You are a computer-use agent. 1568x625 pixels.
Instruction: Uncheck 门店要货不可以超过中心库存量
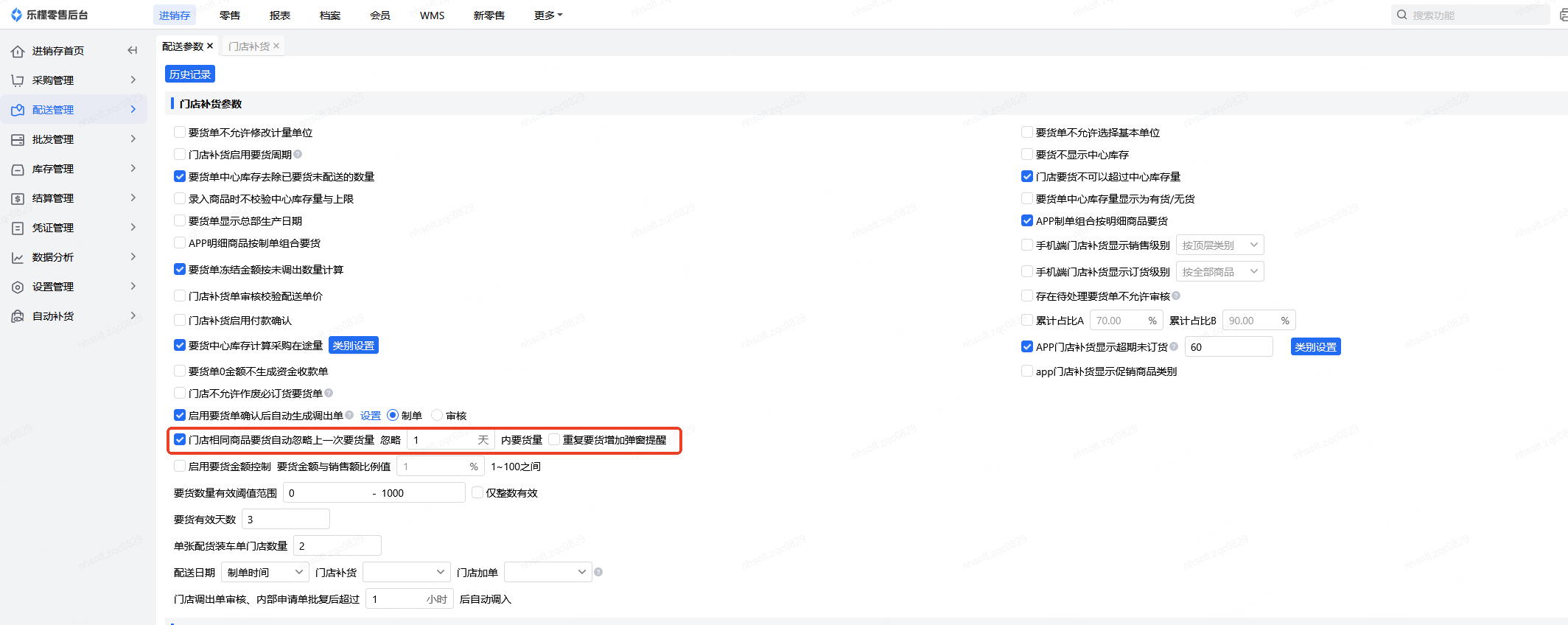pyautogui.click(x=1027, y=176)
